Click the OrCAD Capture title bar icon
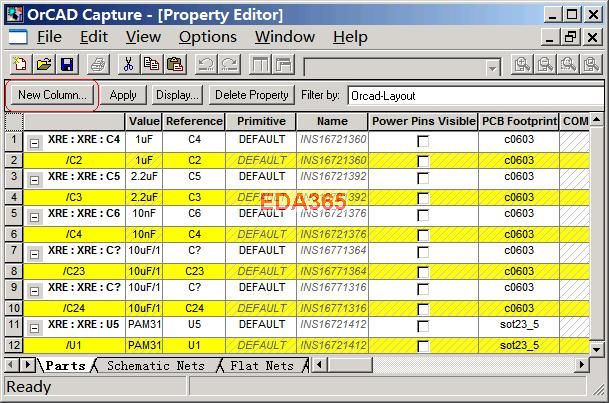 point(14,14)
